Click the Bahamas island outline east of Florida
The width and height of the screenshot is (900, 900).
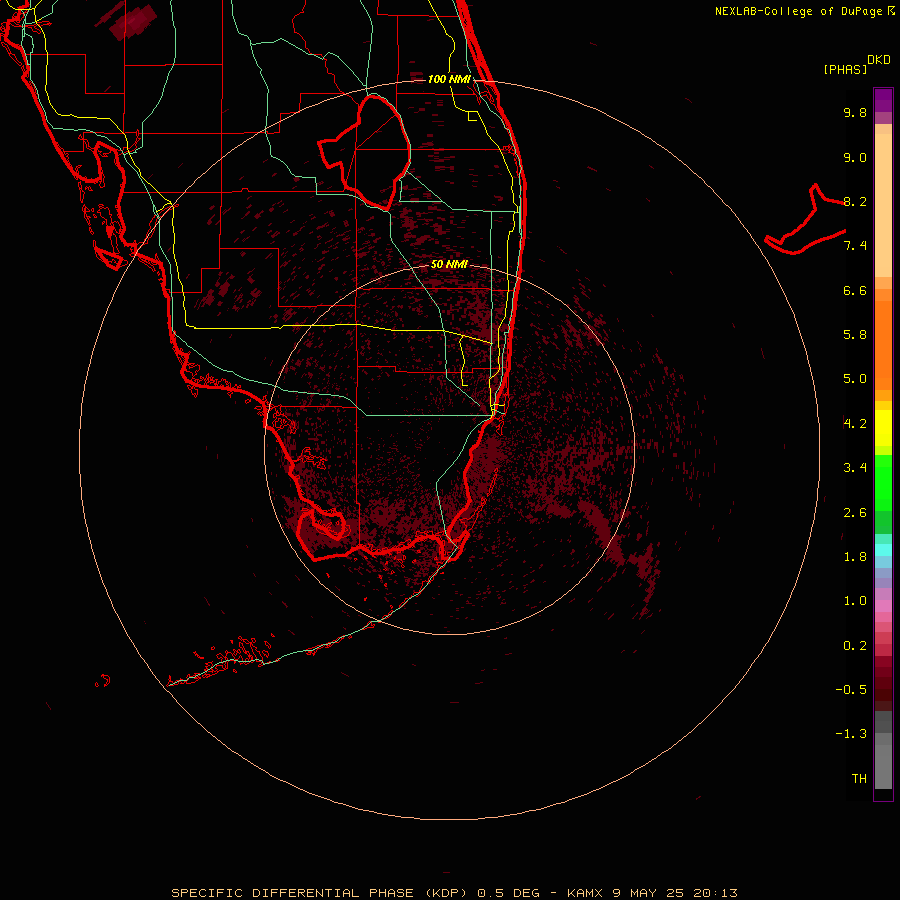[x=805, y=220]
